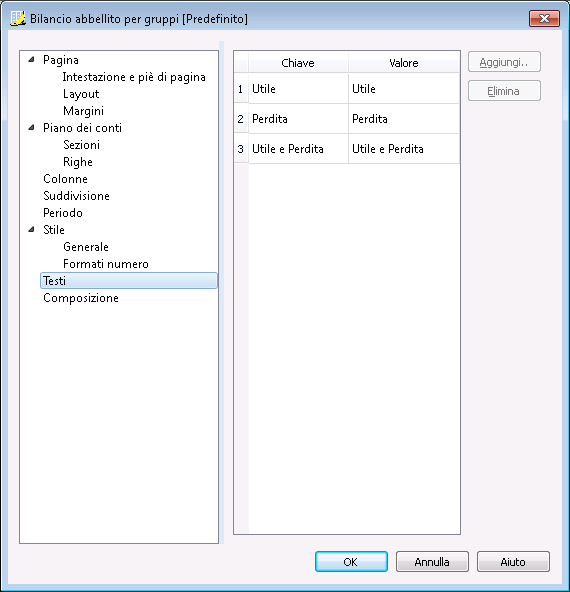This screenshot has height=592, width=570.
Task: Open the Composizione section
Action: tap(81, 298)
